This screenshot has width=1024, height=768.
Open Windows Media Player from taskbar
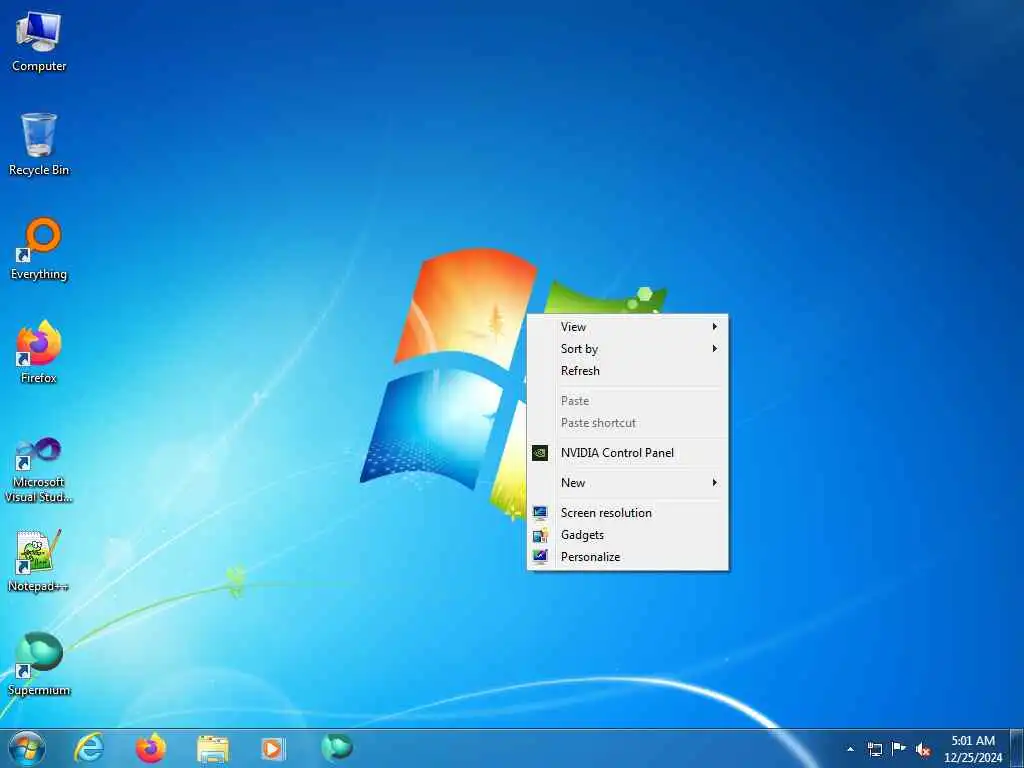click(x=273, y=748)
